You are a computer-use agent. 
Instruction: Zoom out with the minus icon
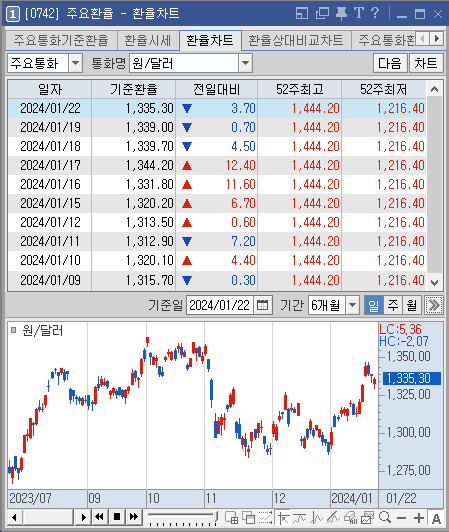(x=401, y=518)
